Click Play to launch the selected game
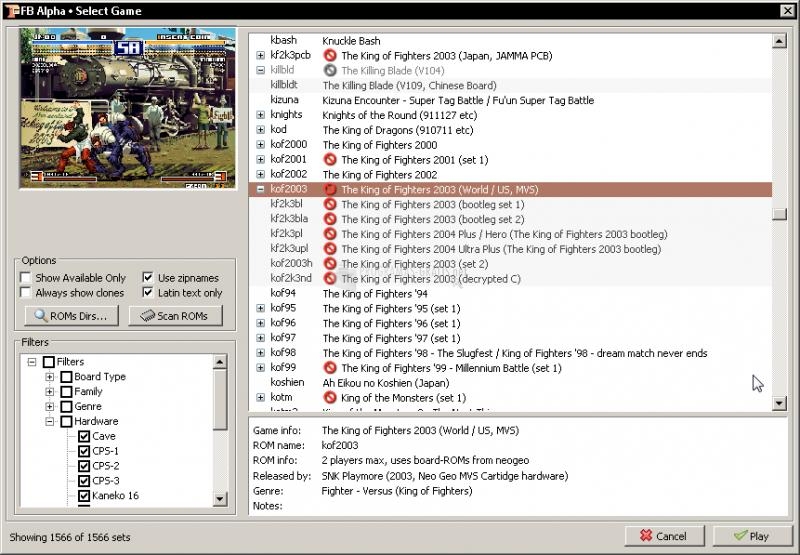800x555 pixels. [x=752, y=536]
